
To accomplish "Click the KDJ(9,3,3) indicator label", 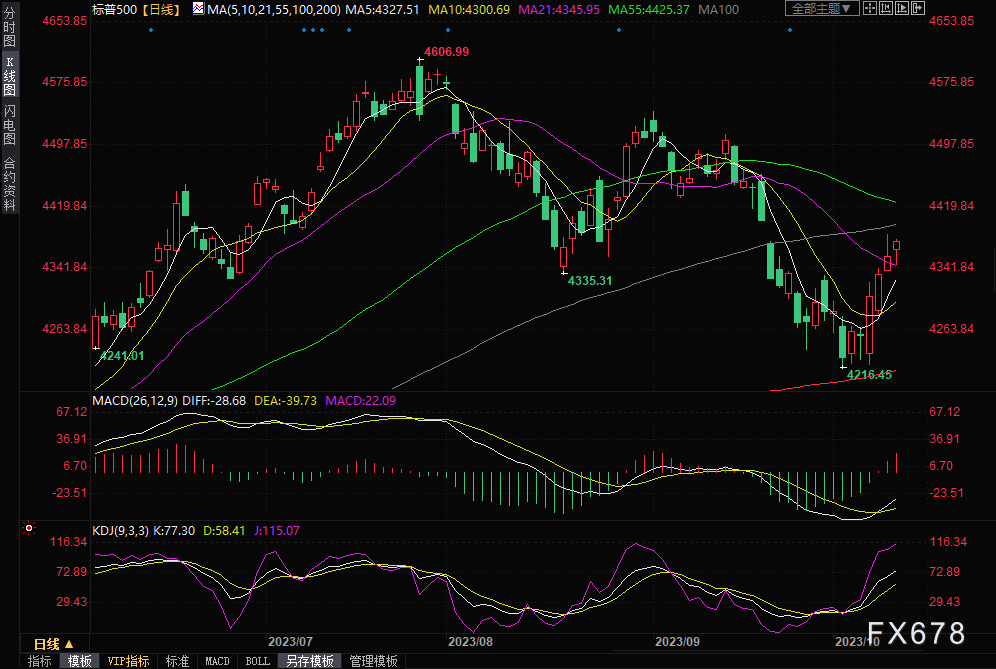I will [x=120, y=530].
